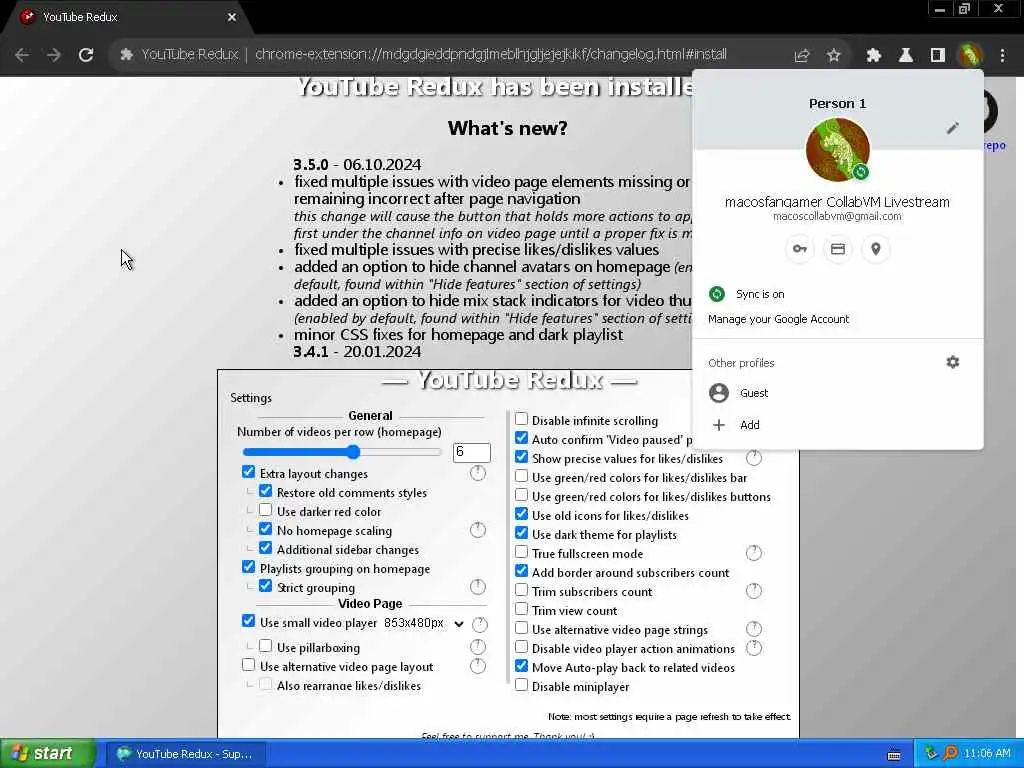Enable Use alternative video page layout

coord(248,665)
